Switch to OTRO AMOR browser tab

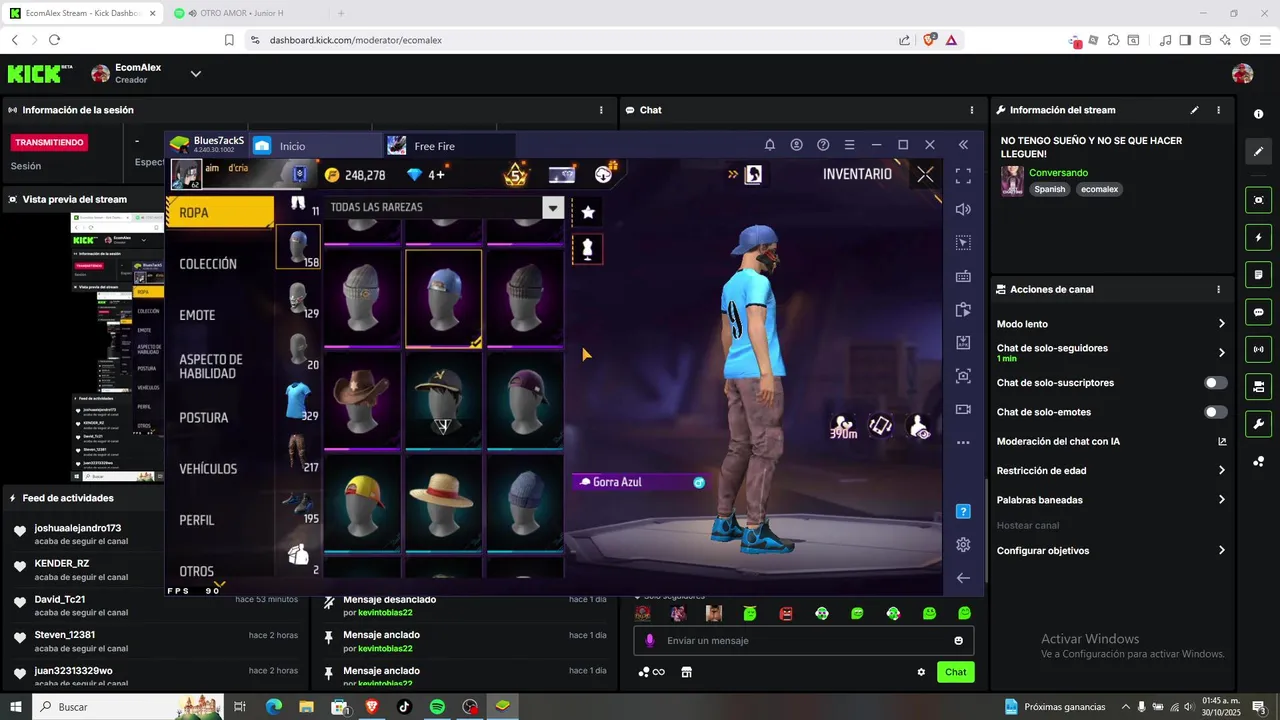click(247, 13)
